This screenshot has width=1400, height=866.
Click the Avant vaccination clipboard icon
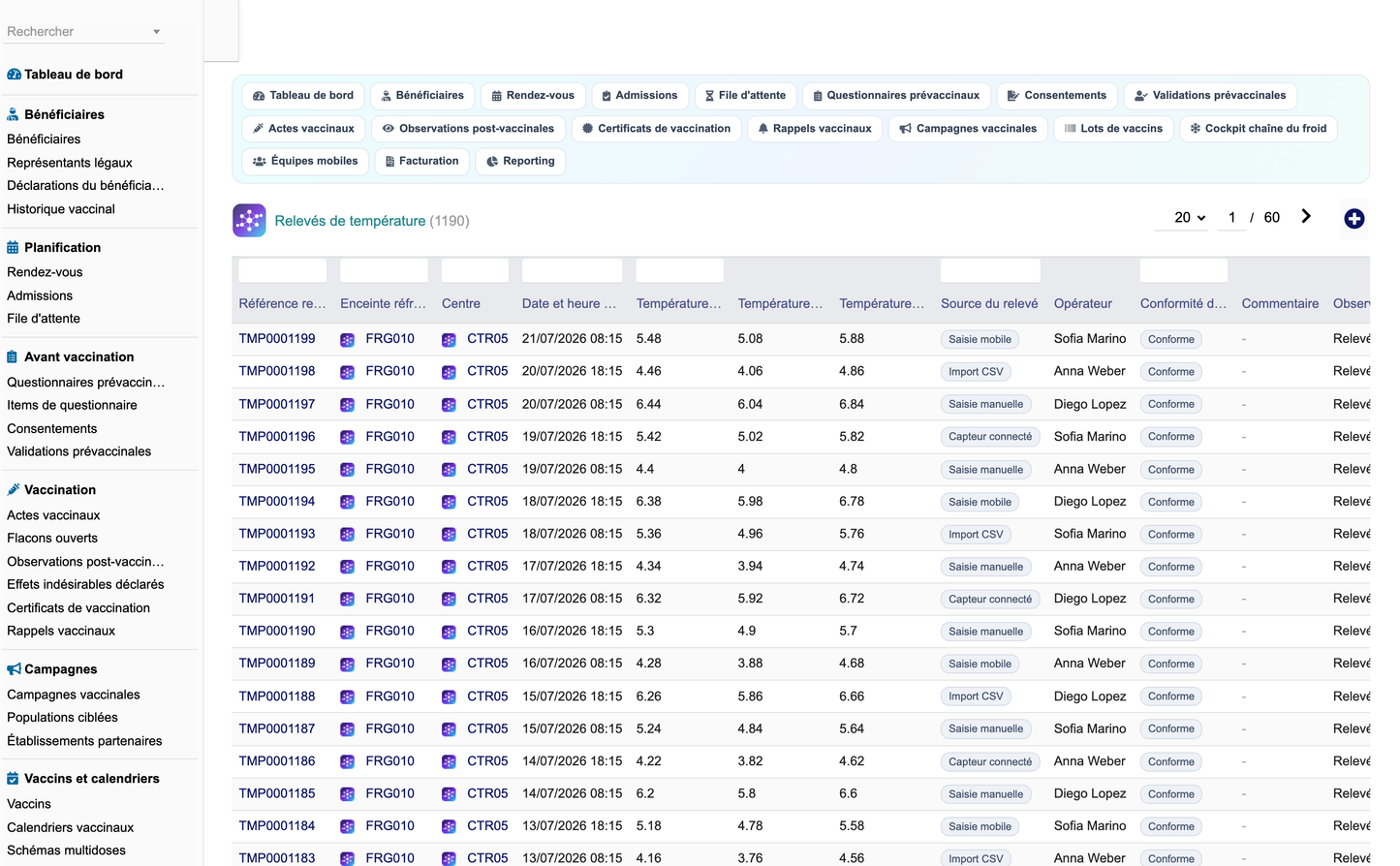(x=13, y=357)
